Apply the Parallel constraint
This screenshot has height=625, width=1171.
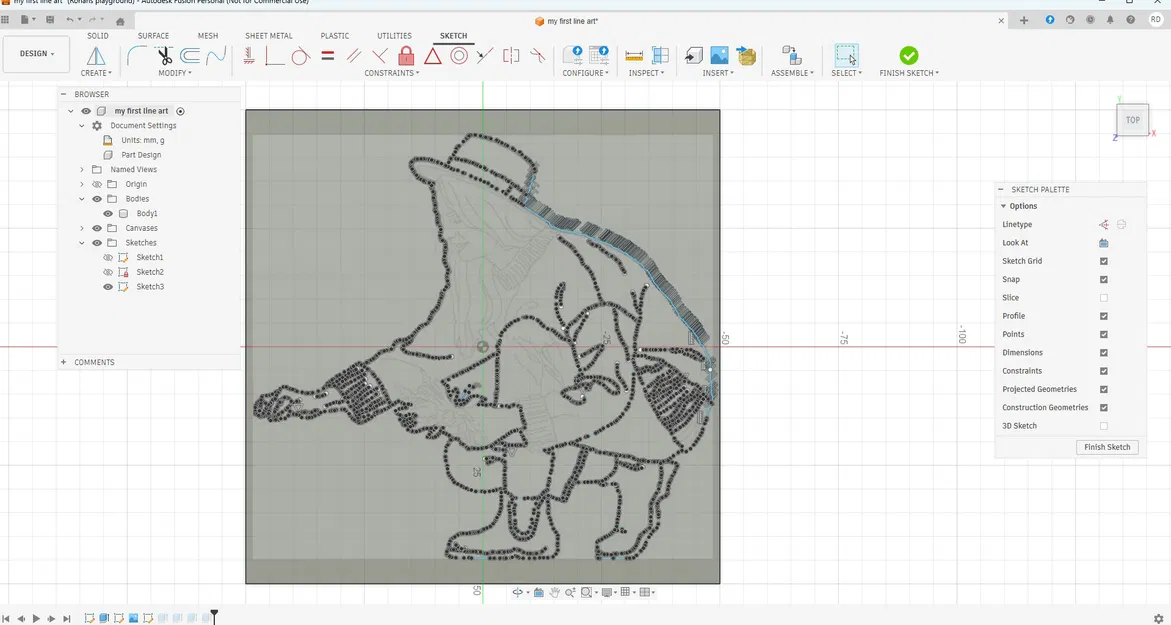pyautogui.click(x=356, y=55)
